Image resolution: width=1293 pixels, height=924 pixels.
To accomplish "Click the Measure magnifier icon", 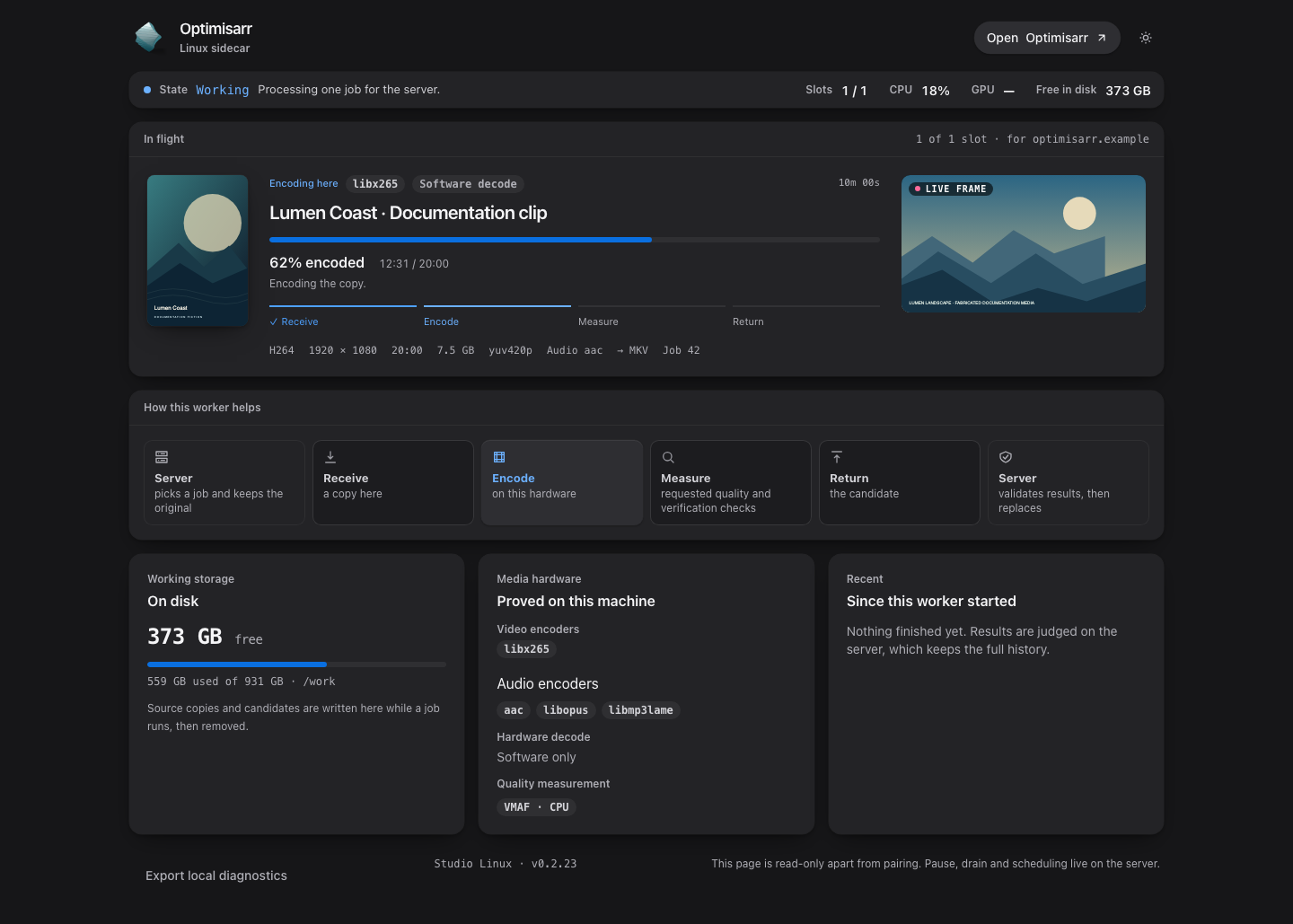I will pyautogui.click(x=668, y=457).
